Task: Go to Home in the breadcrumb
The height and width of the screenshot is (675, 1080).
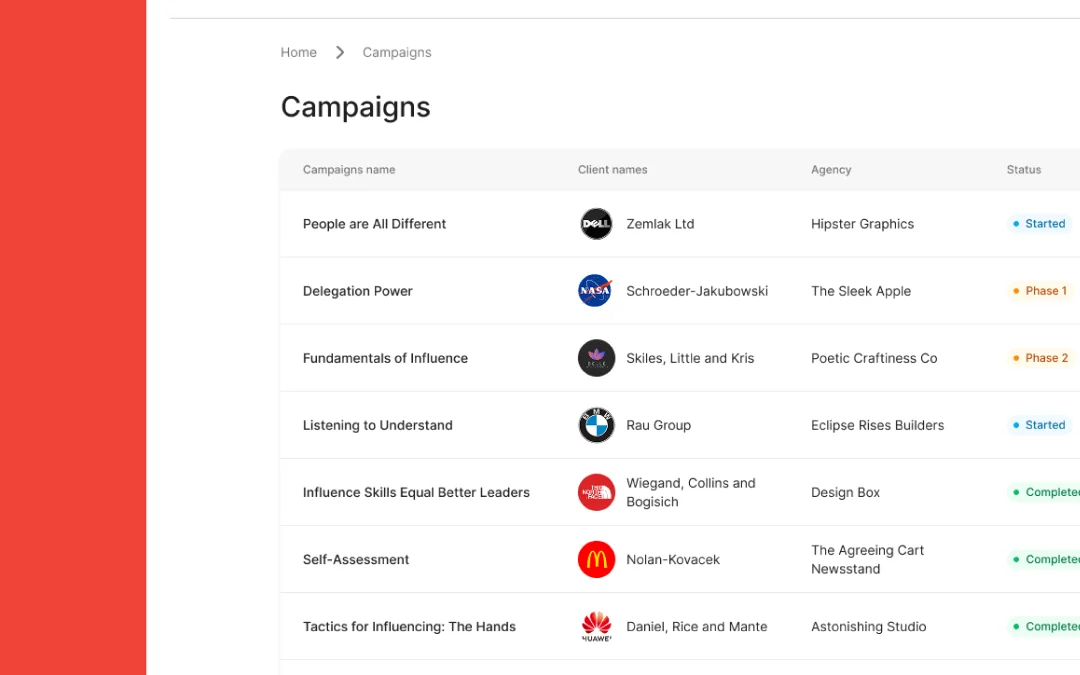Action: point(298,52)
